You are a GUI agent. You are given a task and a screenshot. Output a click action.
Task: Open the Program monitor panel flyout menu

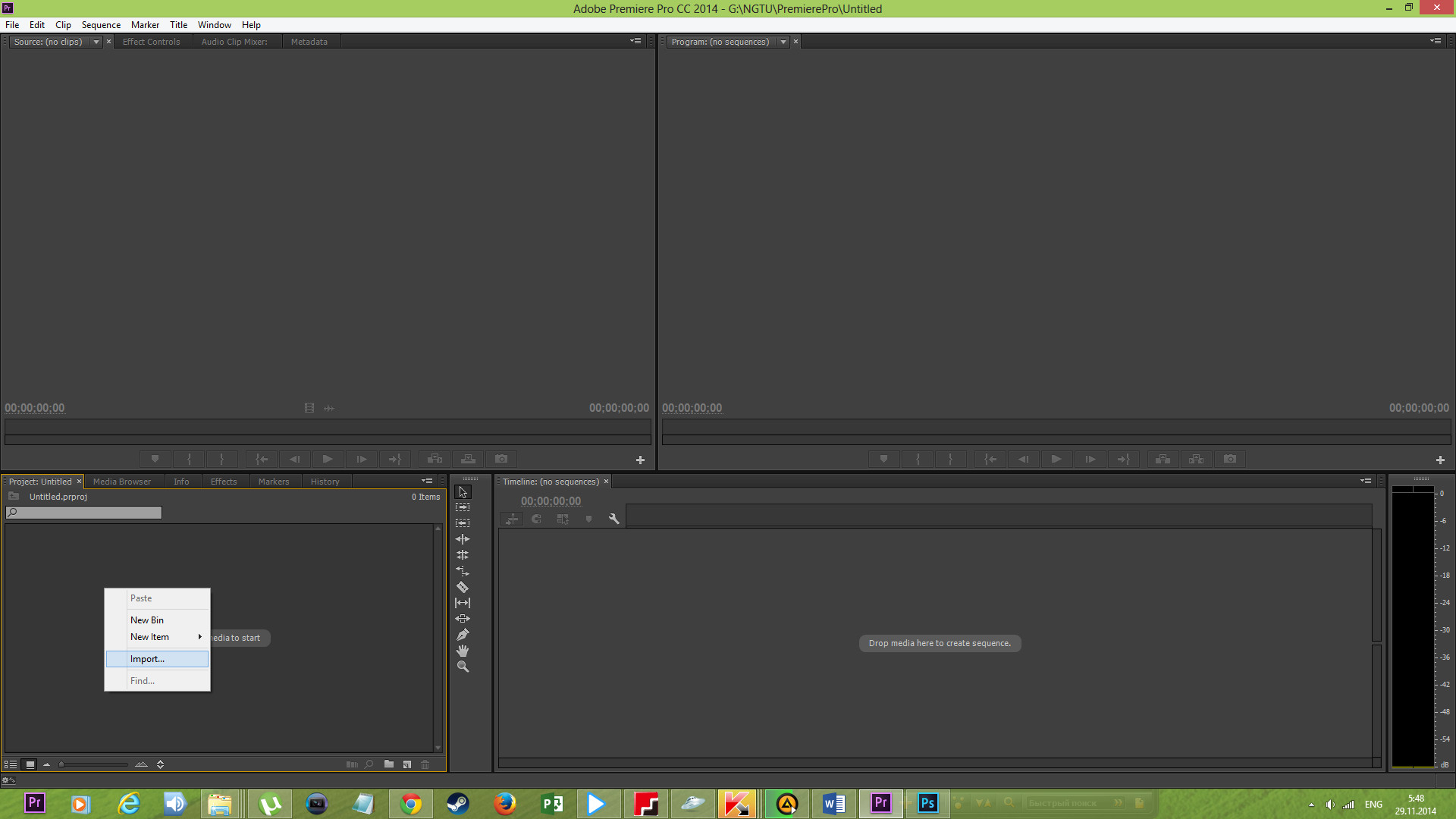coord(1436,41)
